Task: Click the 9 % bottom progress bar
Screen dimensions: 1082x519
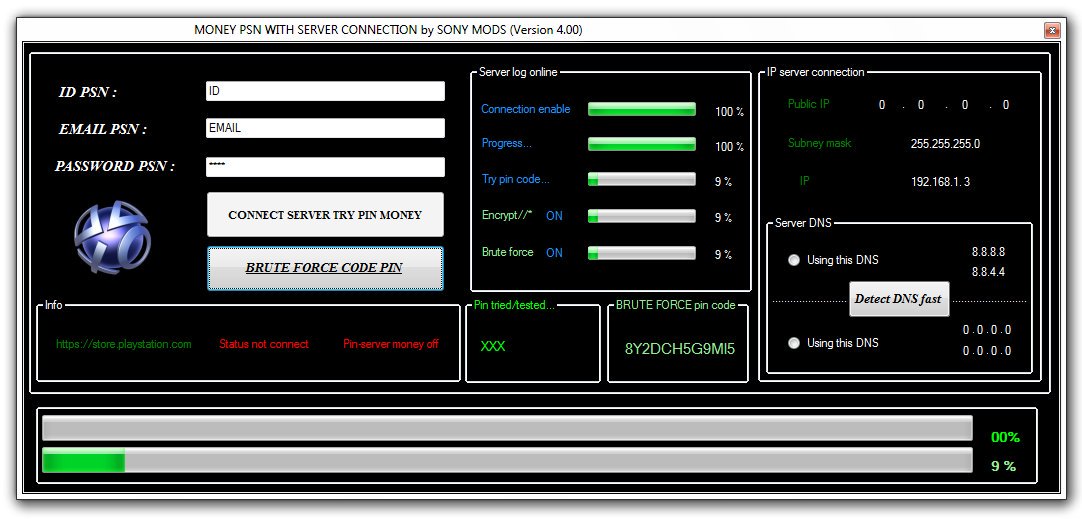Action: [x=507, y=460]
